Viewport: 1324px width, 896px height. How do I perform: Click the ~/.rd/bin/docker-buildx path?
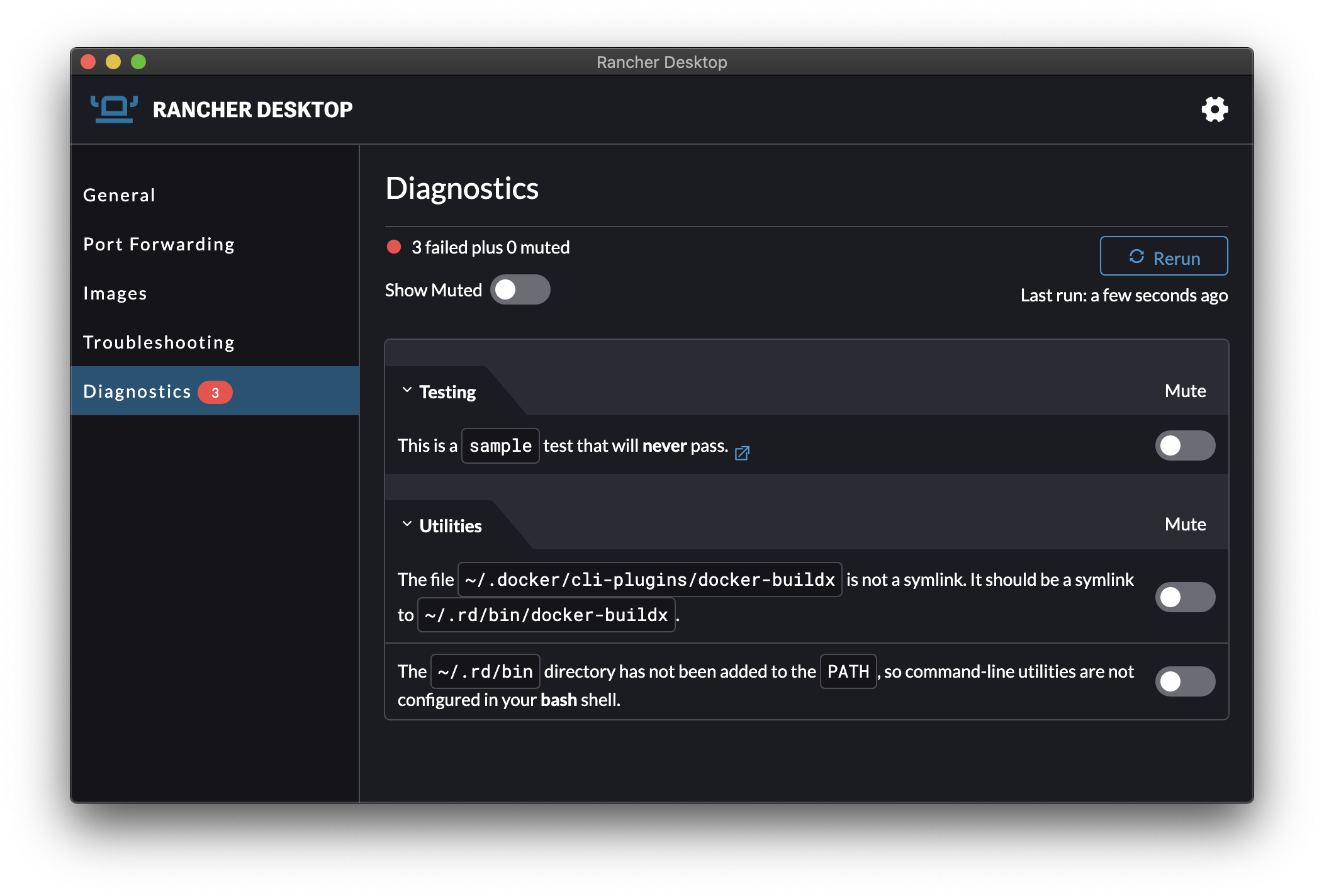pyautogui.click(x=546, y=615)
